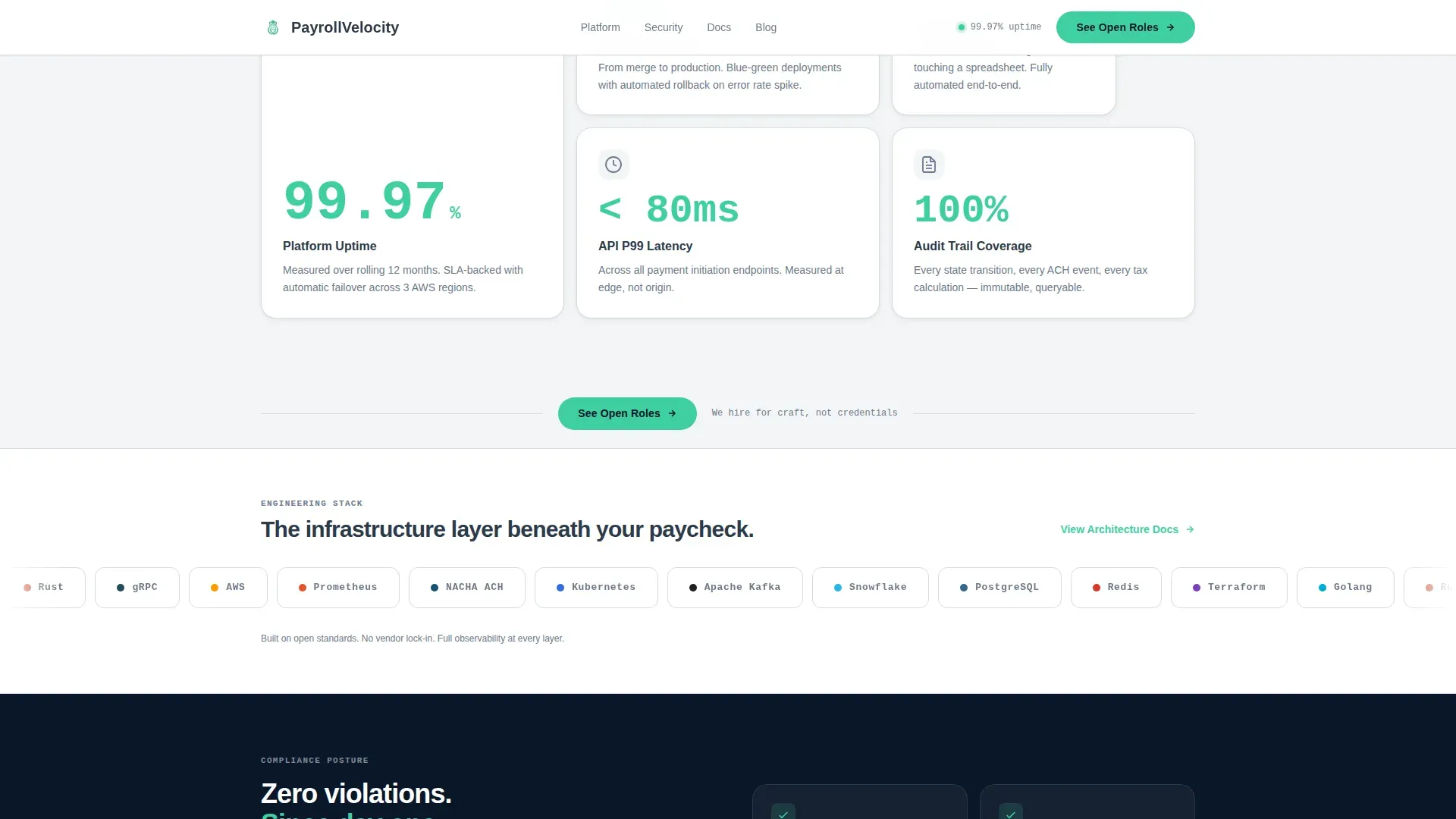Click See Open Roles below the stats cards
This screenshot has height=819, width=1456.
click(627, 413)
